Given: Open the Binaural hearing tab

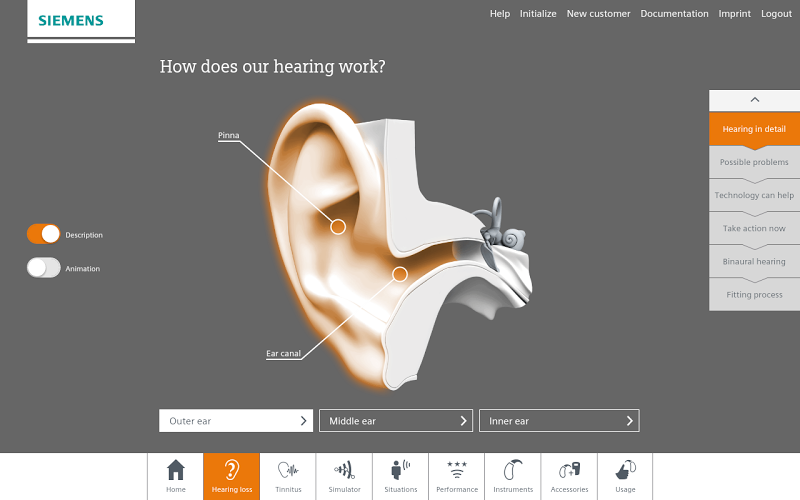Looking at the screenshot, I should 755,262.
